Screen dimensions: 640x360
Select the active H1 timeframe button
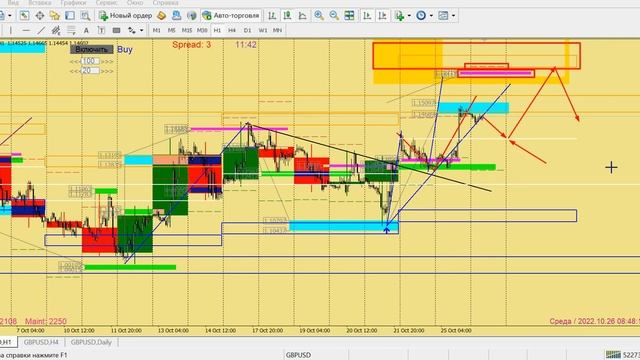click(217, 30)
